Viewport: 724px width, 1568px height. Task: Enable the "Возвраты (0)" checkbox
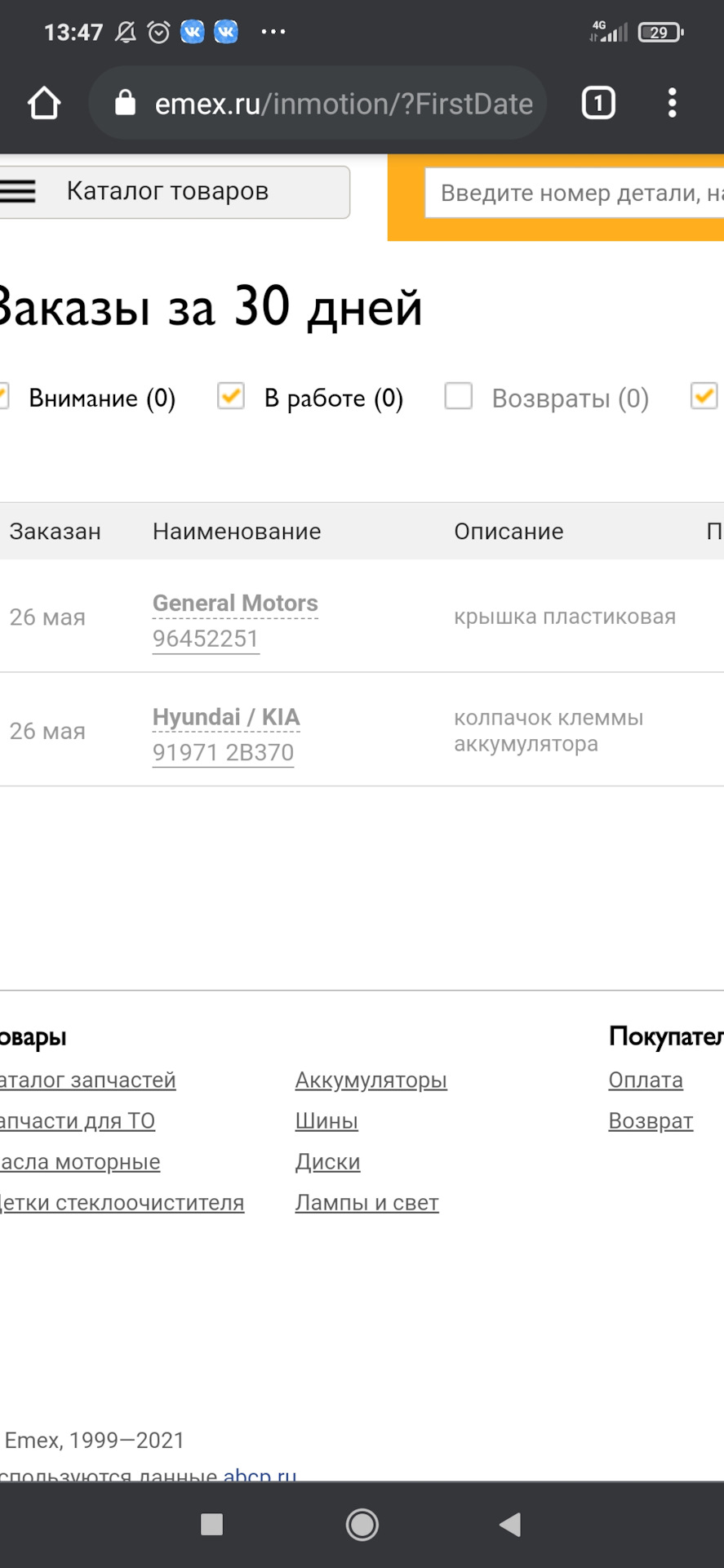(459, 397)
